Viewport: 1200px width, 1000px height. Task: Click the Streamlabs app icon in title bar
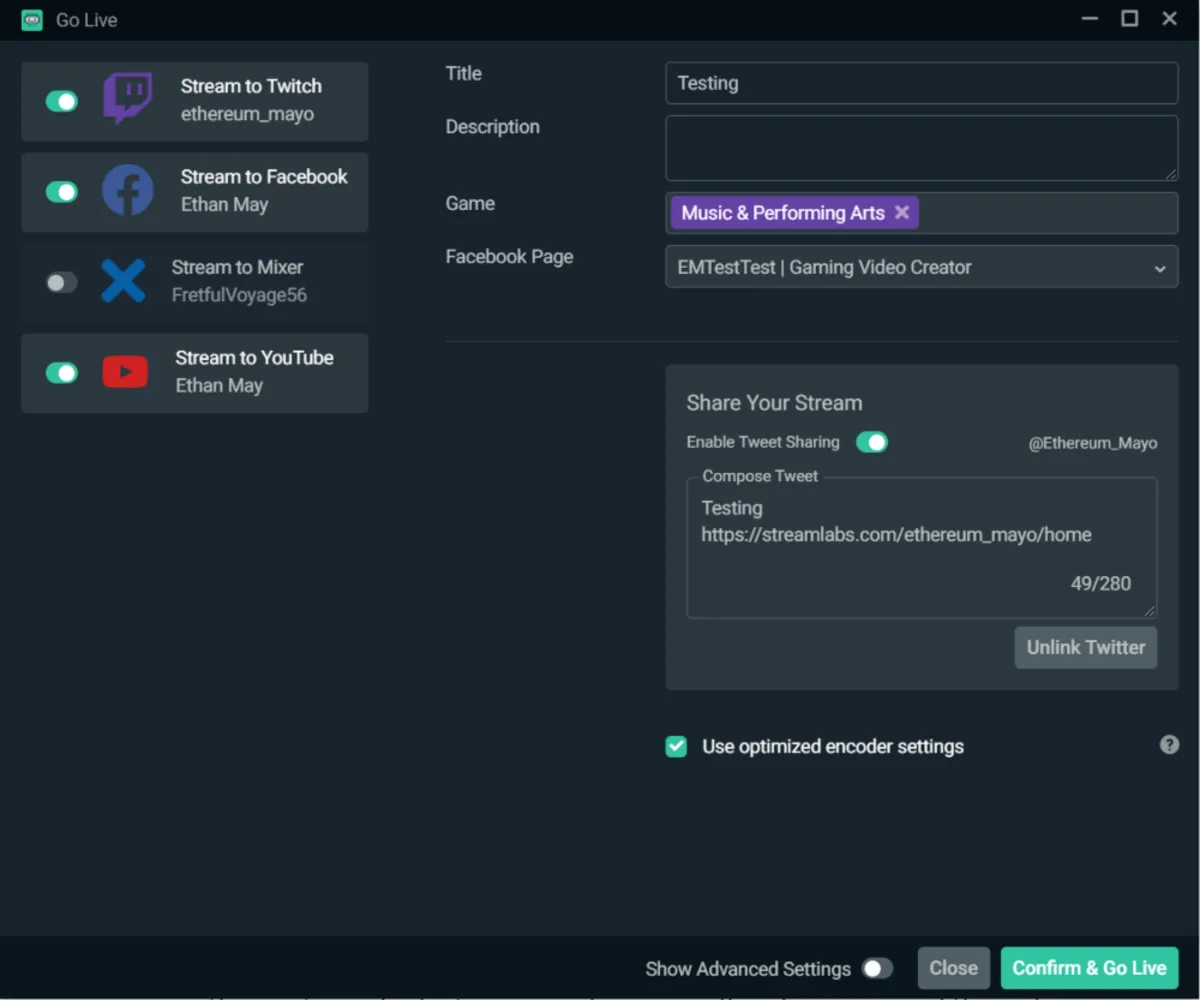tap(32, 20)
